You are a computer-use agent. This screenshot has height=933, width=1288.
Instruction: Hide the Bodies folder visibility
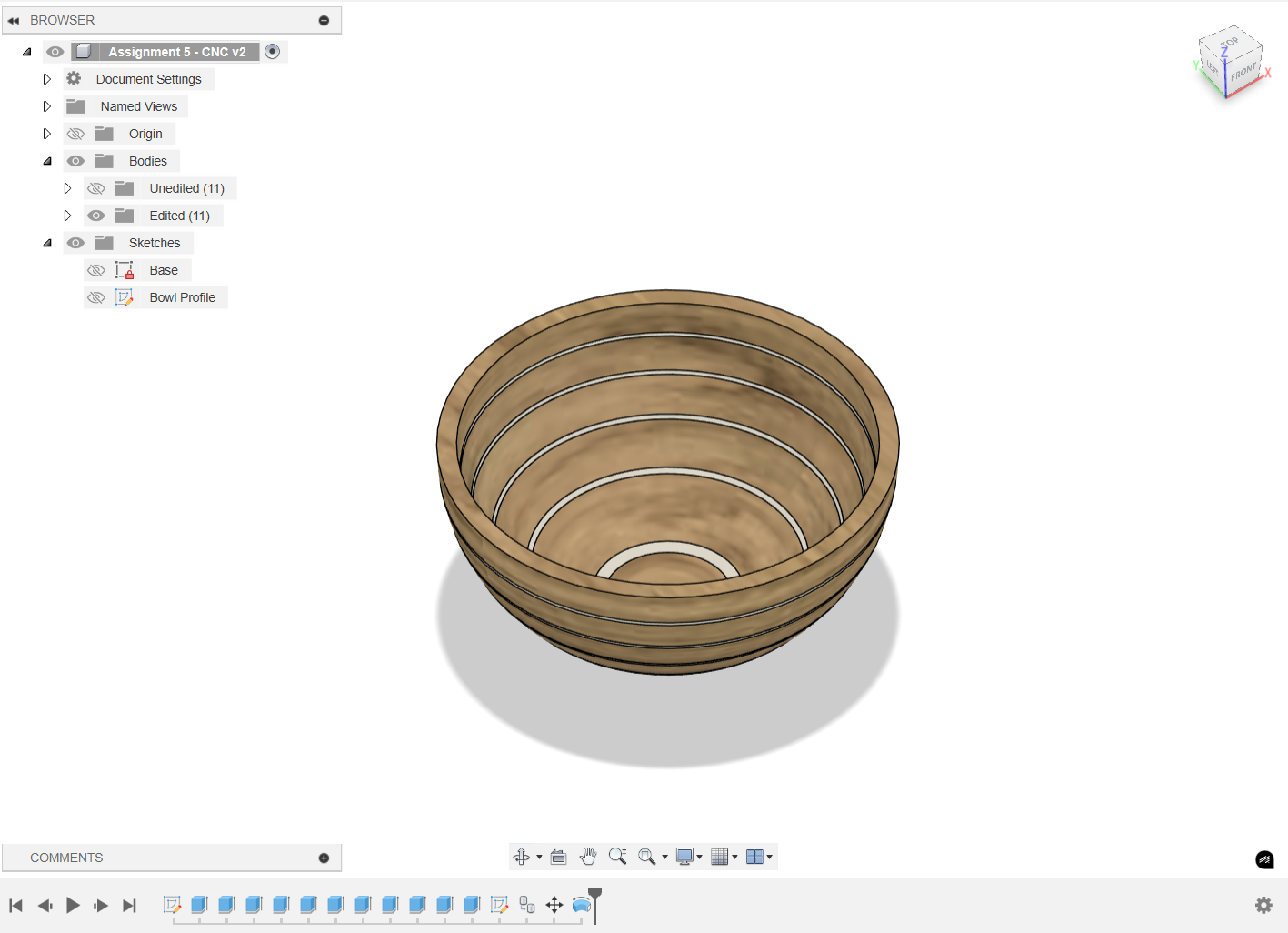75,160
